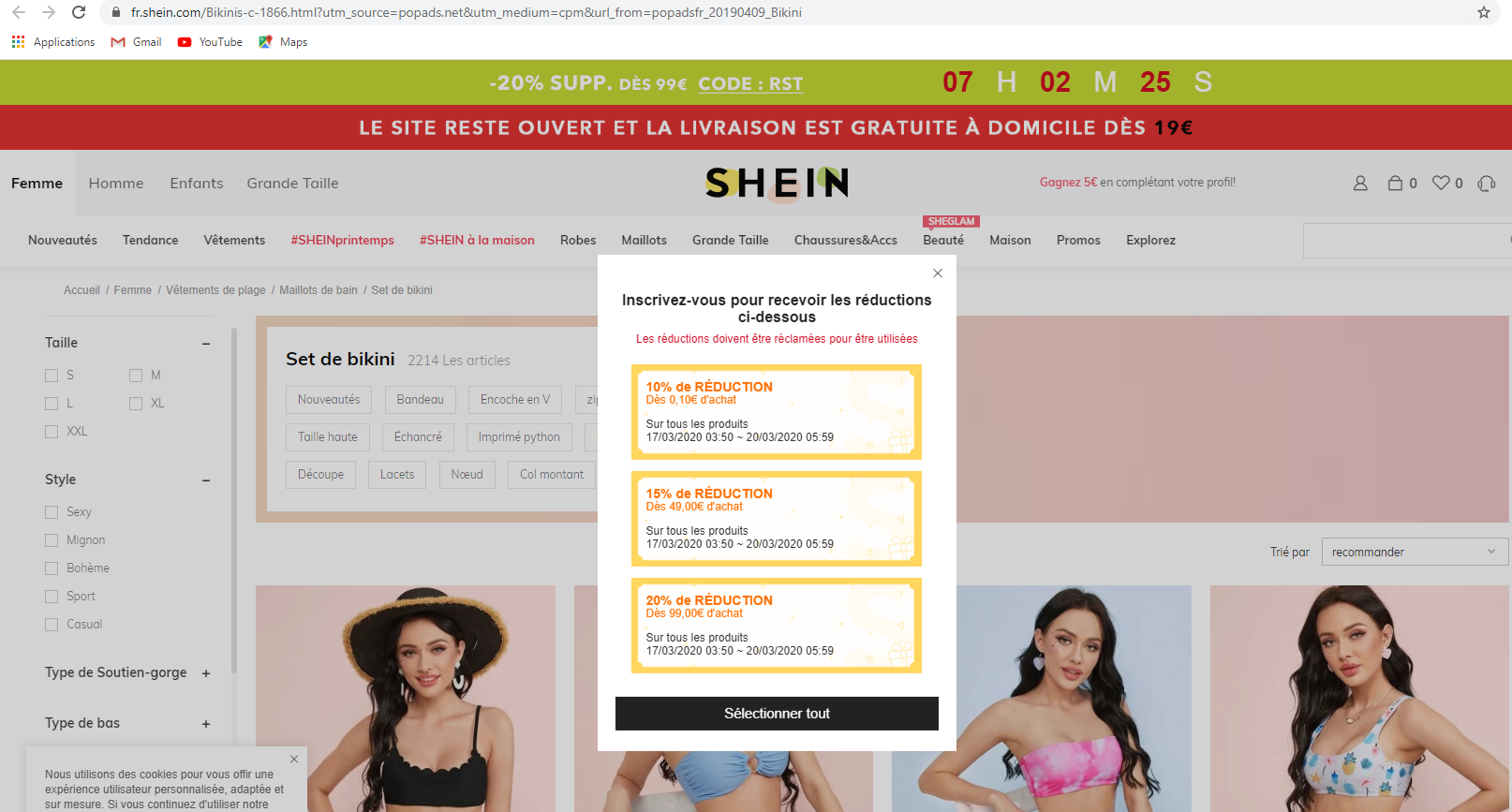Check the size M checkbox
1512x812 pixels.
(x=136, y=376)
